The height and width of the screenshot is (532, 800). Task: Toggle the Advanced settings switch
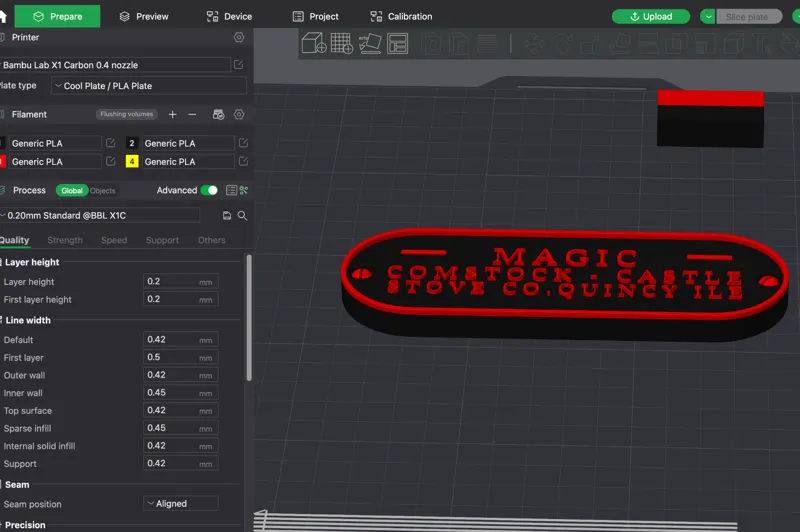(x=209, y=190)
